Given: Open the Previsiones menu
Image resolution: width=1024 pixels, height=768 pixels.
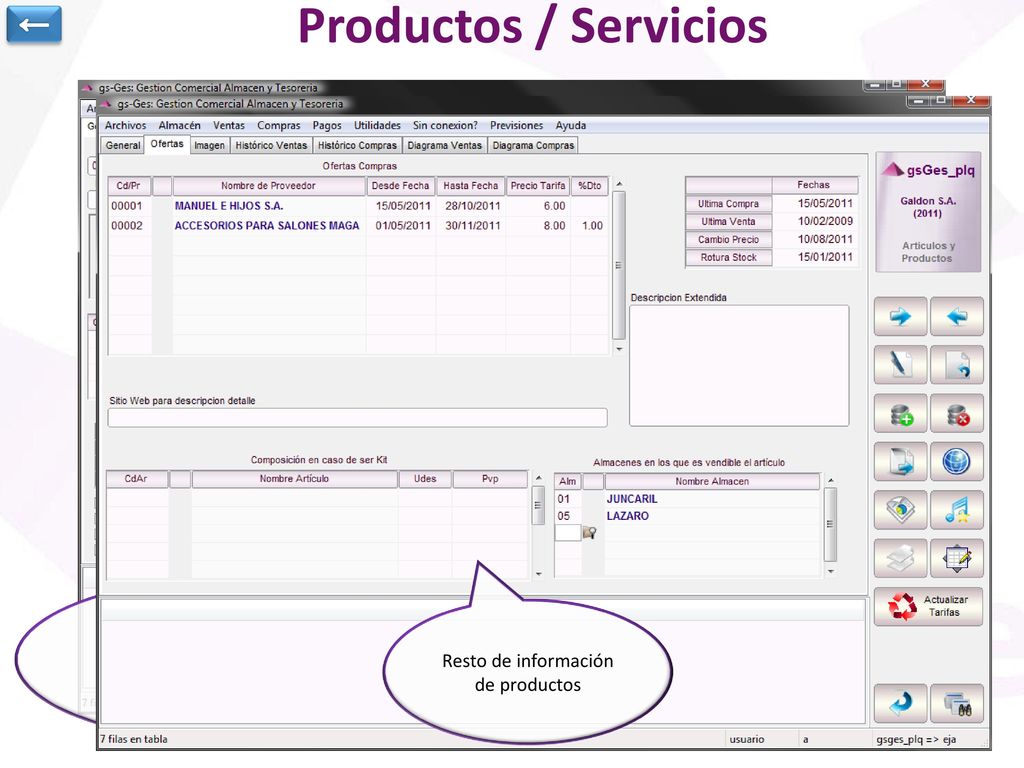Looking at the screenshot, I should pos(516,125).
